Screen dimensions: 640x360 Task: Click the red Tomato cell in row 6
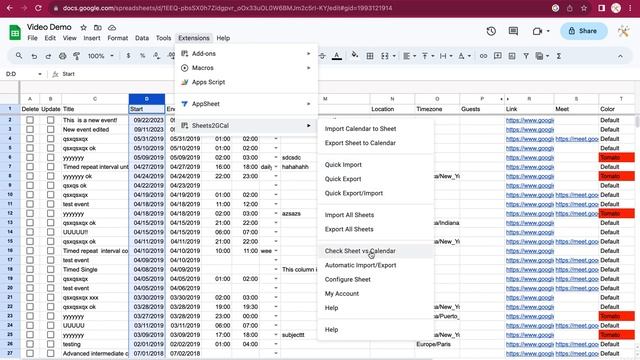617,158
